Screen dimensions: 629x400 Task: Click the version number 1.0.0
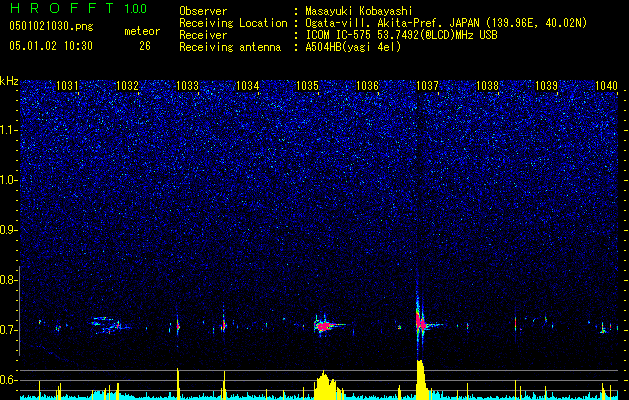[135, 9]
